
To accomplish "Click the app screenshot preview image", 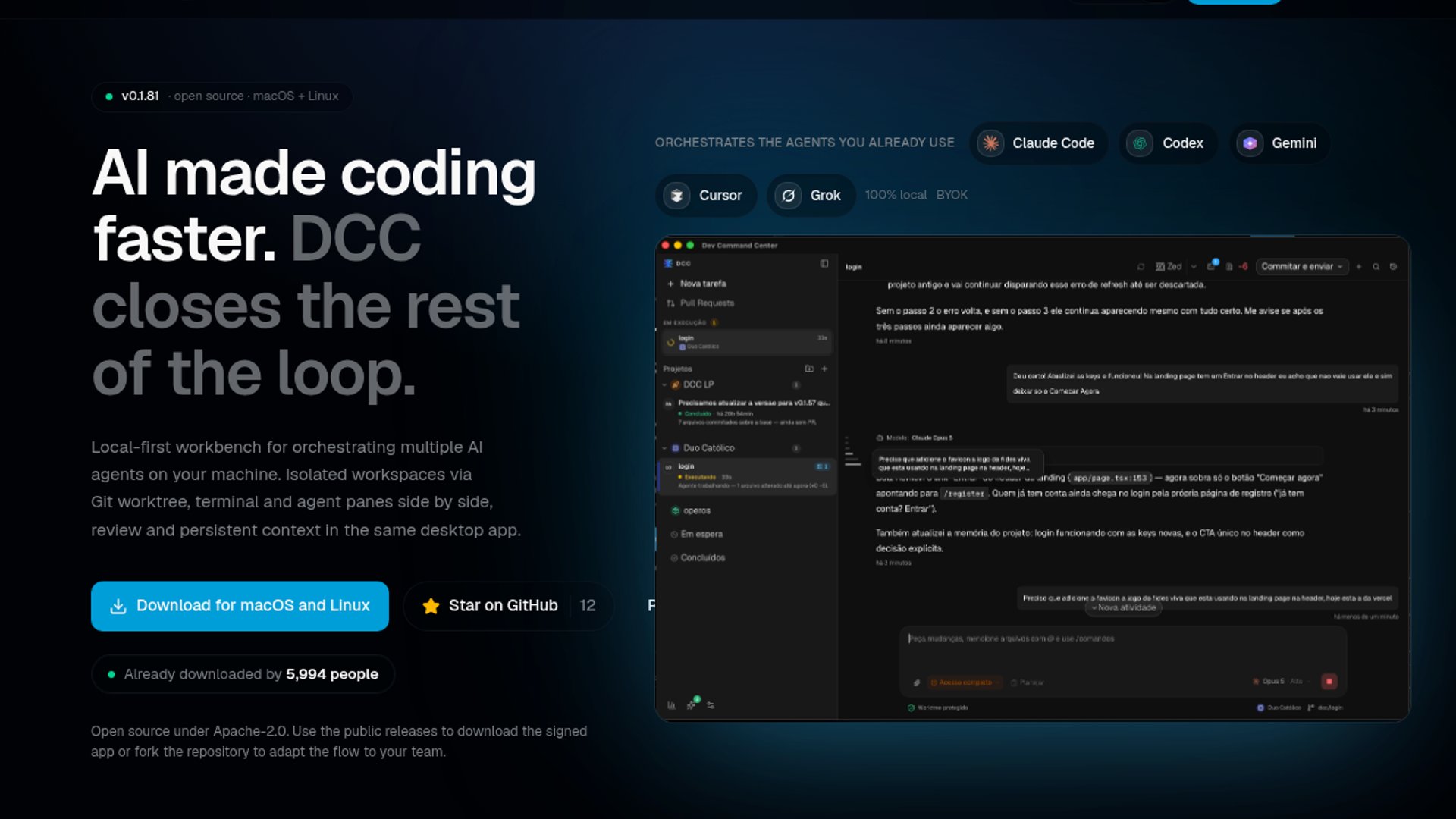I will pos(1032,479).
